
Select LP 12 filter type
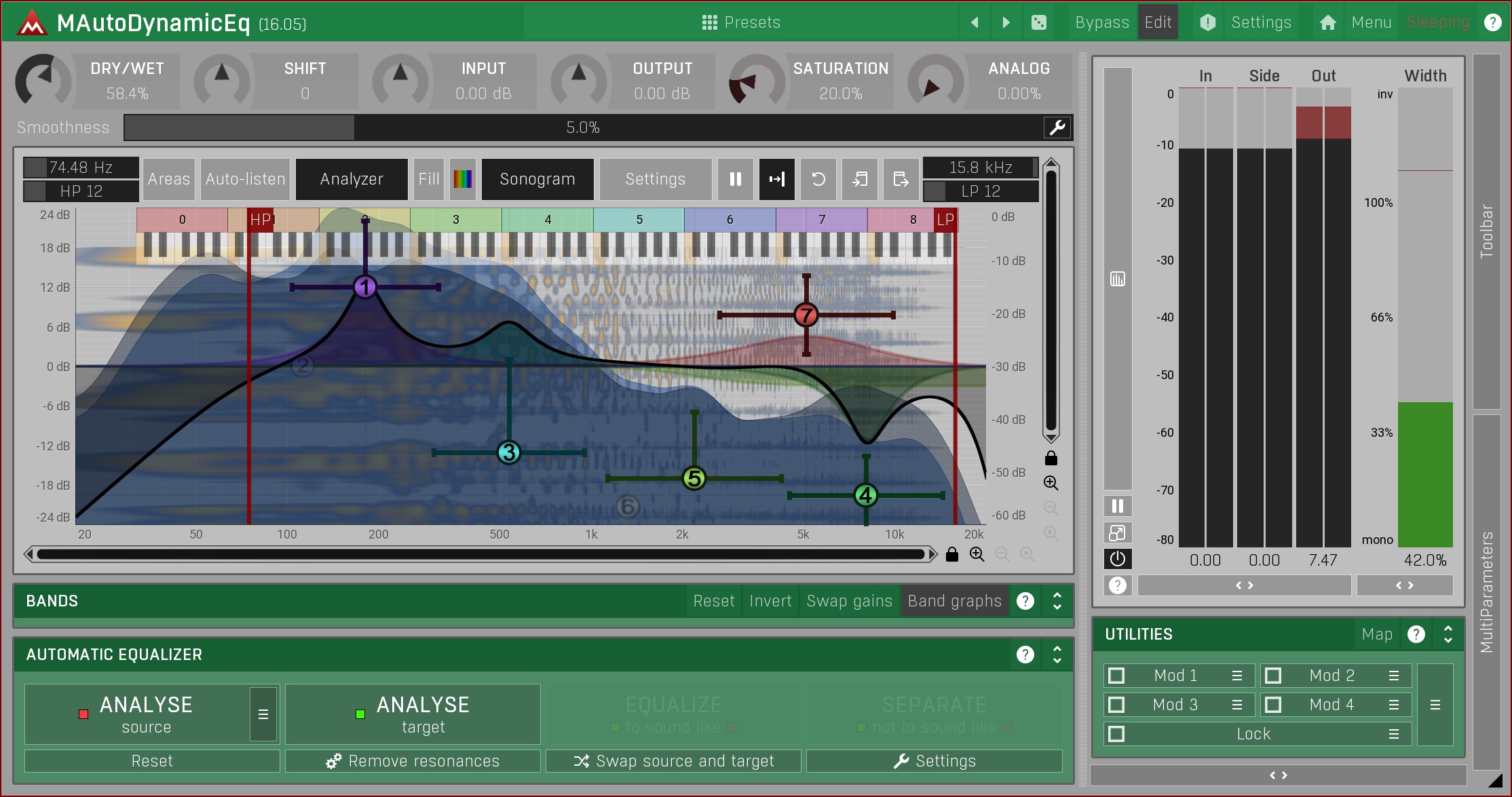(981, 191)
